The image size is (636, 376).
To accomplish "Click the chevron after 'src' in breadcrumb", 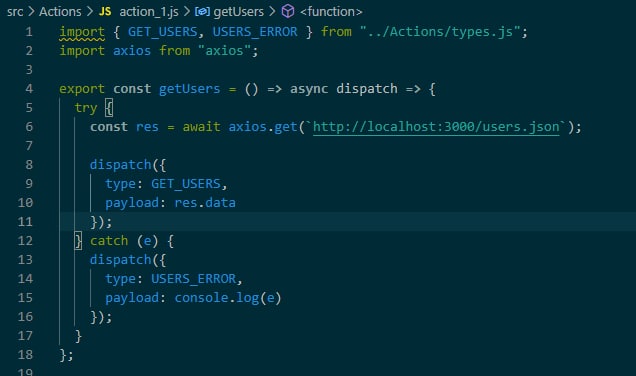I will tap(31, 12).
